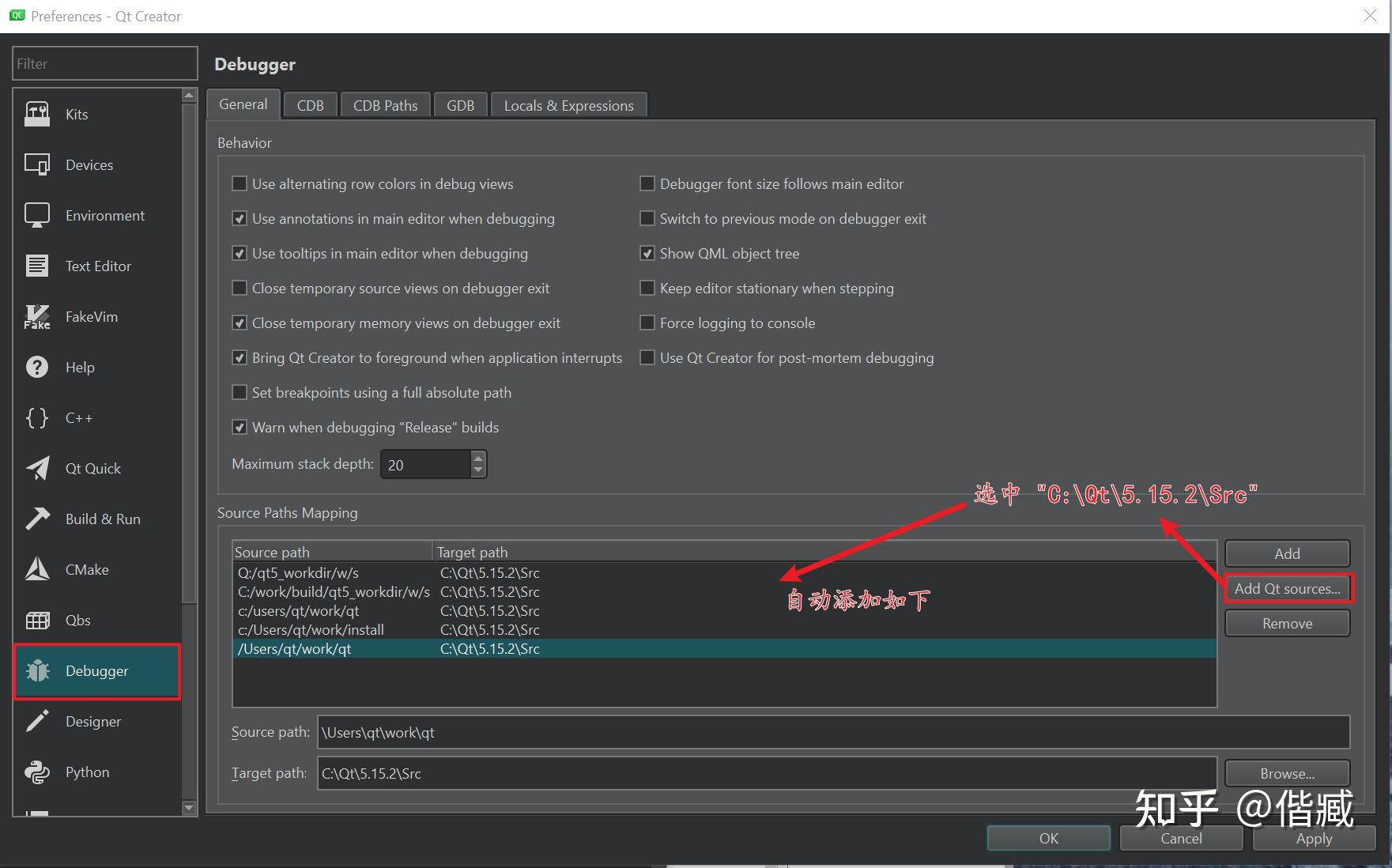1392x868 pixels.
Task: Decrease maximum stack depth with down arrow
Action: click(x=478, y=470)
